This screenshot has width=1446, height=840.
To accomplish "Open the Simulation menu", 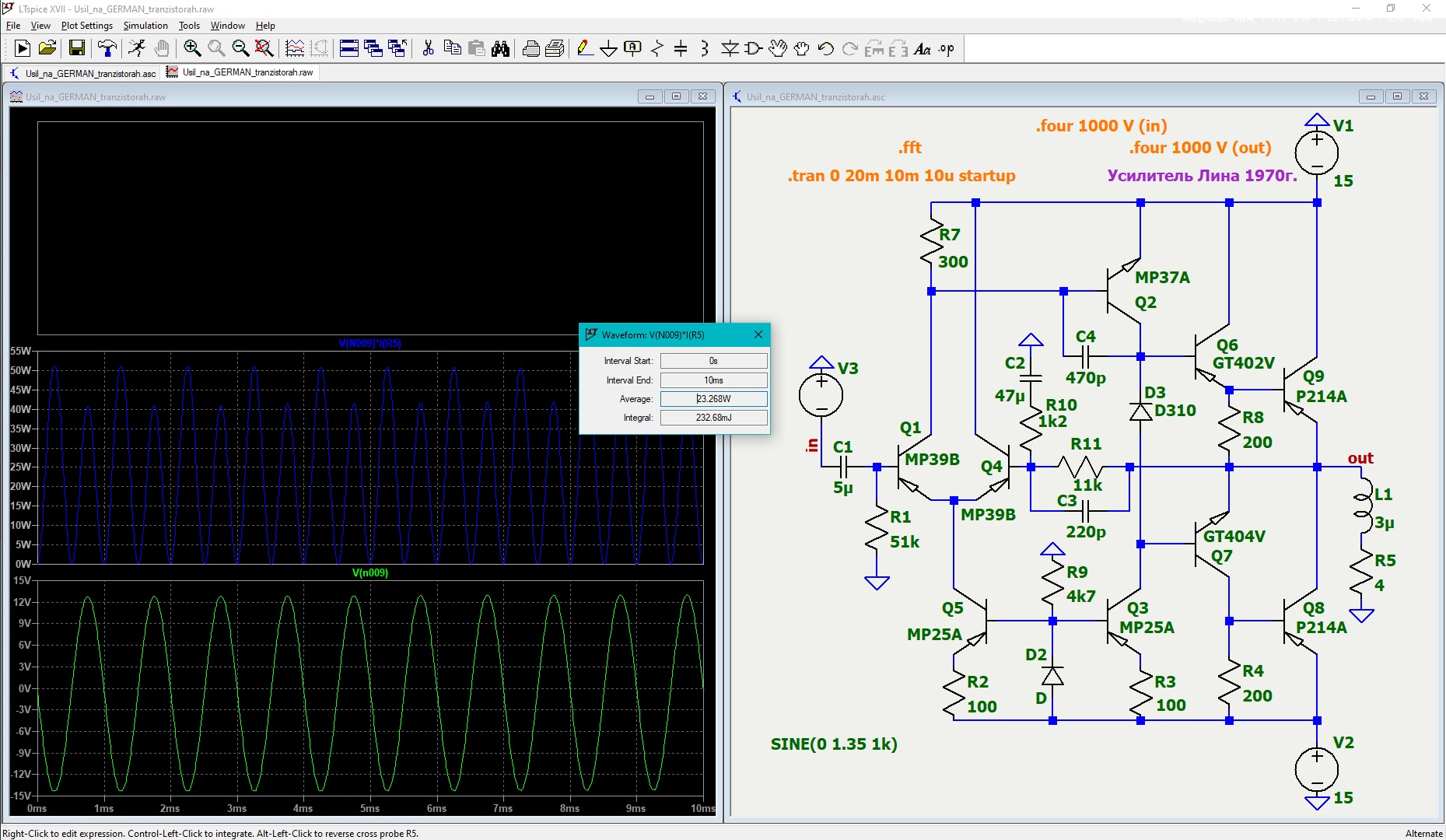I will pos(145,26).
